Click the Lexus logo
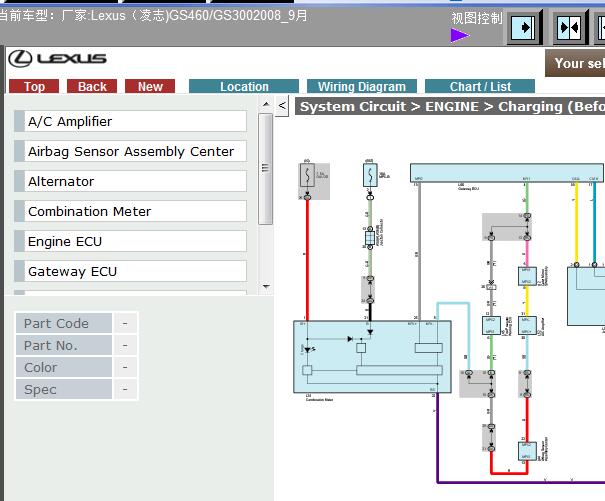Image resolution: width=605 pixels, height=501 pixels. pos(57,59)
